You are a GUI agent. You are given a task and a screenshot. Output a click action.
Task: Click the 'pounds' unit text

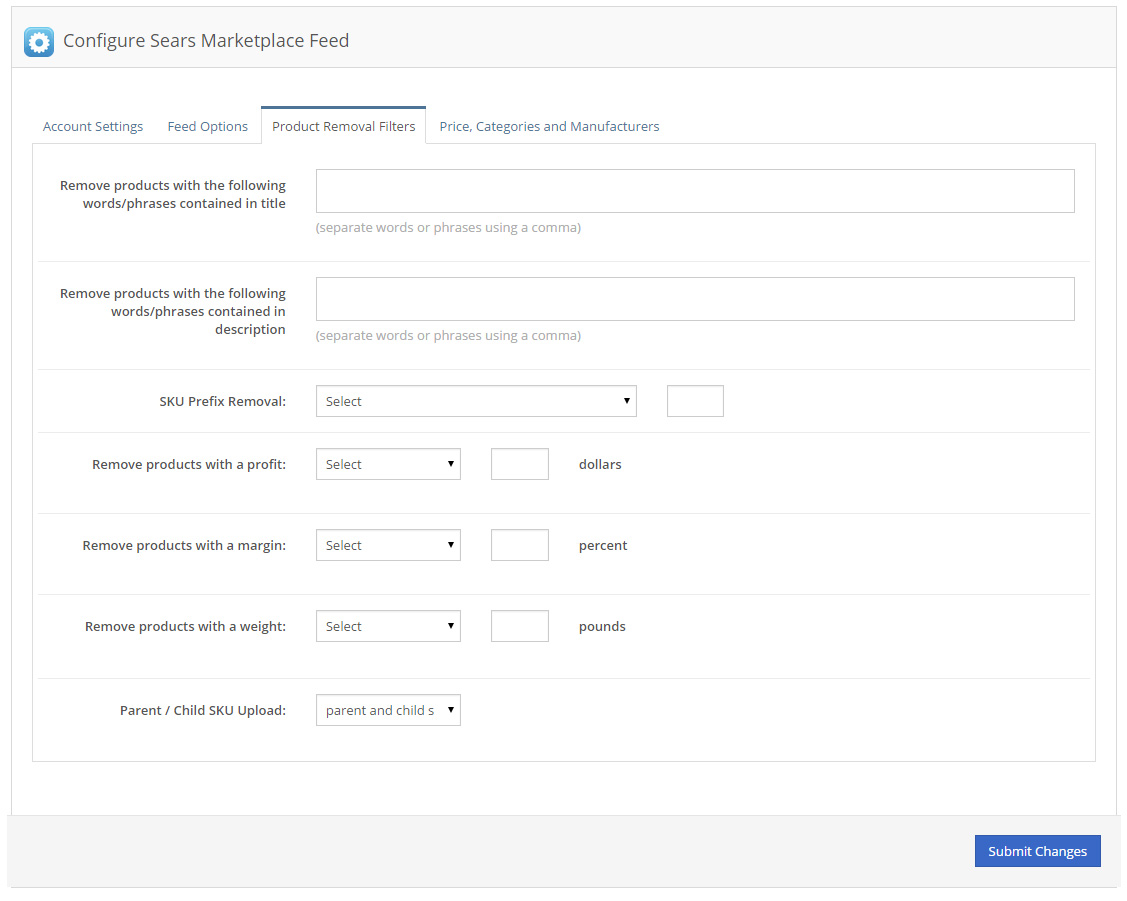click(602, 627)
